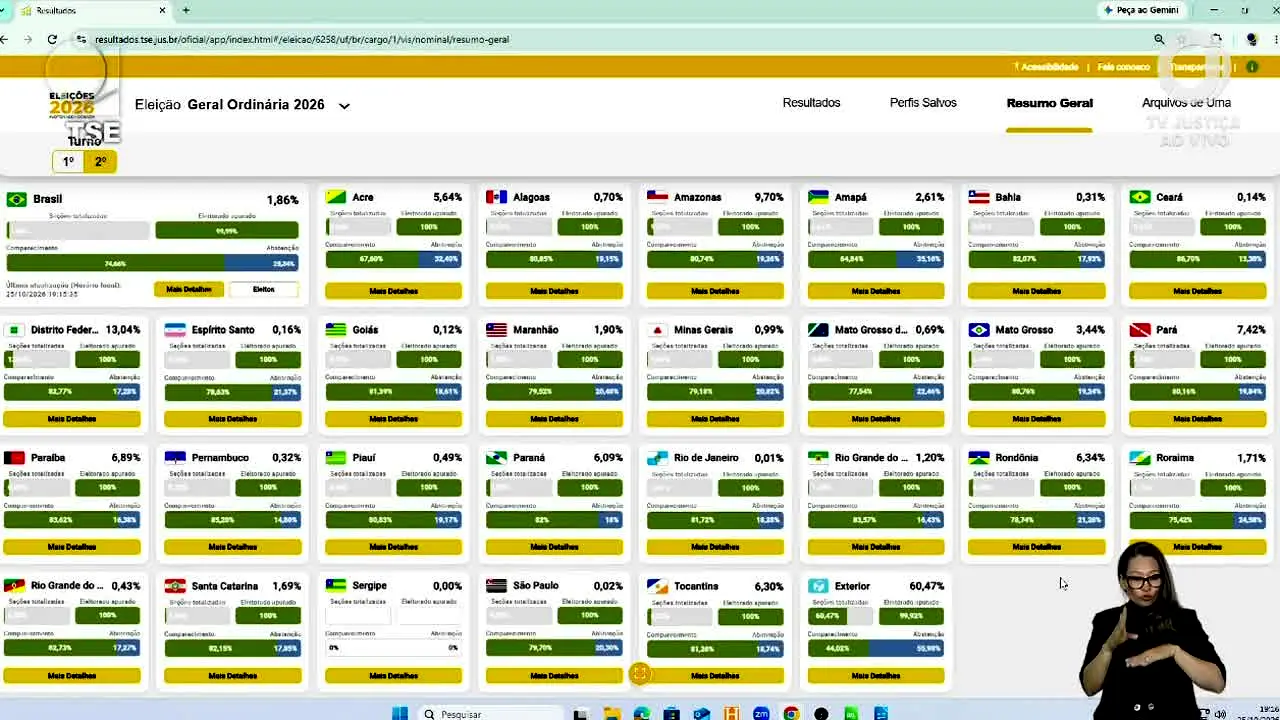Open File Explorer from taskbar
Image resolution: width=1280 pixels, height=720 pixels.
click(611, 713)
